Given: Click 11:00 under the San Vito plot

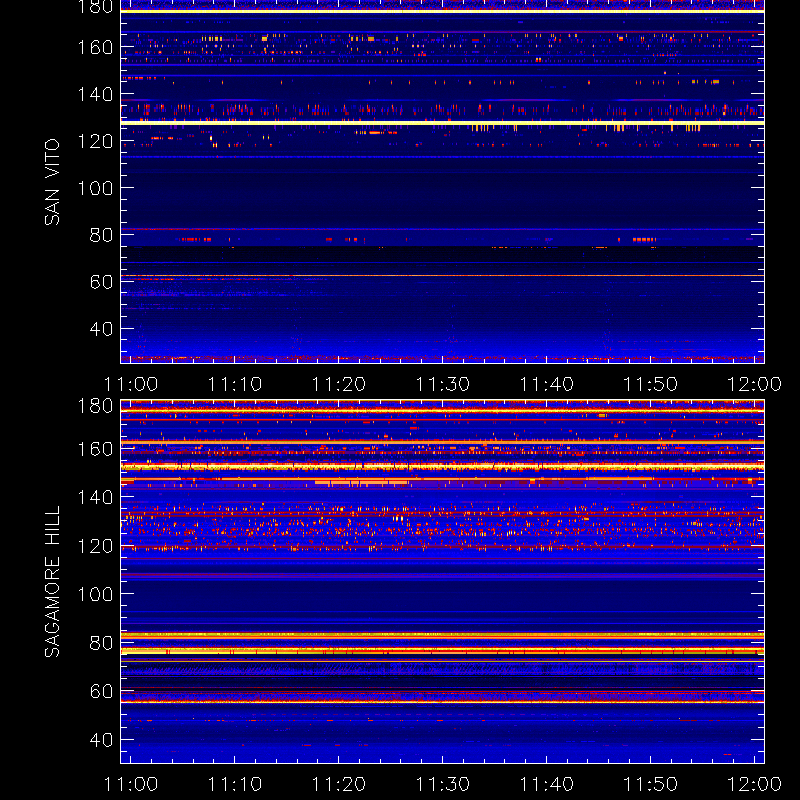Looking at the screenshot, I should [131, 384].
